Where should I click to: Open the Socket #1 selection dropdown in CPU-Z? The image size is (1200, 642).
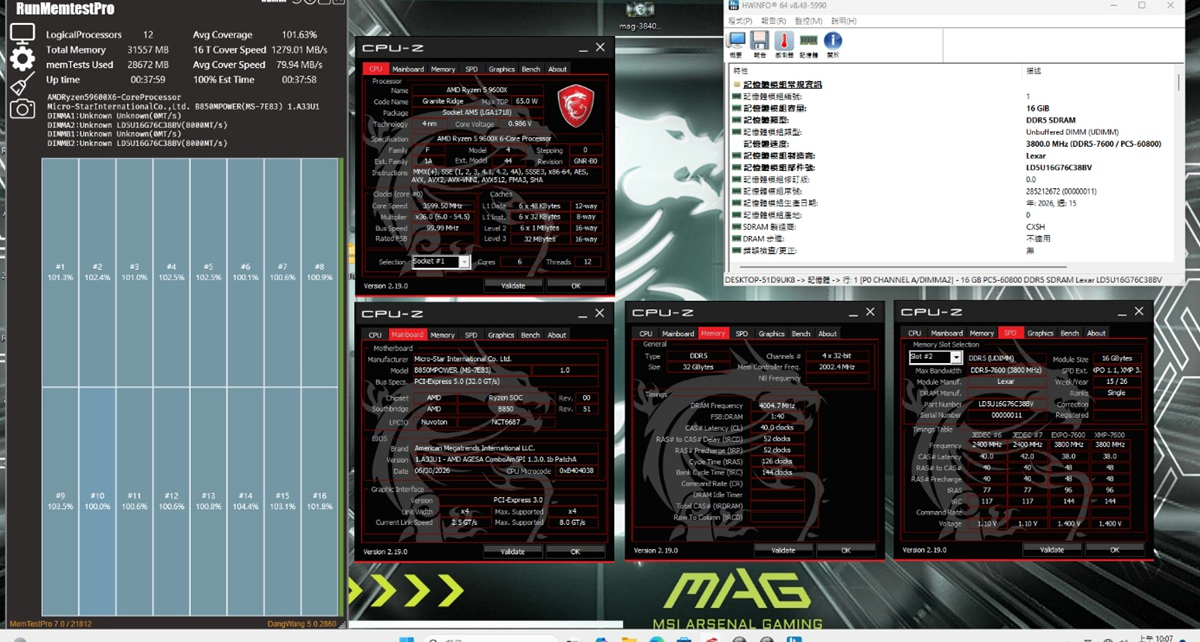441,262
